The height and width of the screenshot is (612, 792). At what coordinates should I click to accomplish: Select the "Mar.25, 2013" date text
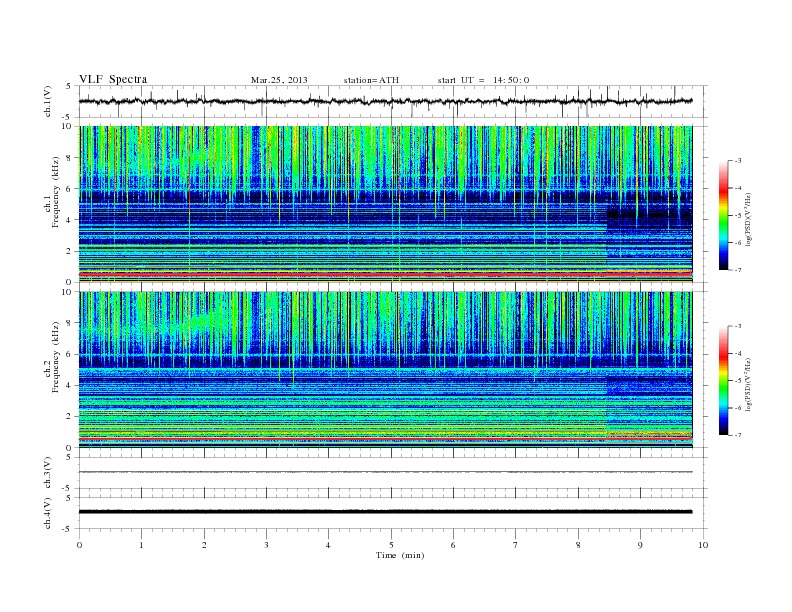pyautogui.click(x=279, y=80)
